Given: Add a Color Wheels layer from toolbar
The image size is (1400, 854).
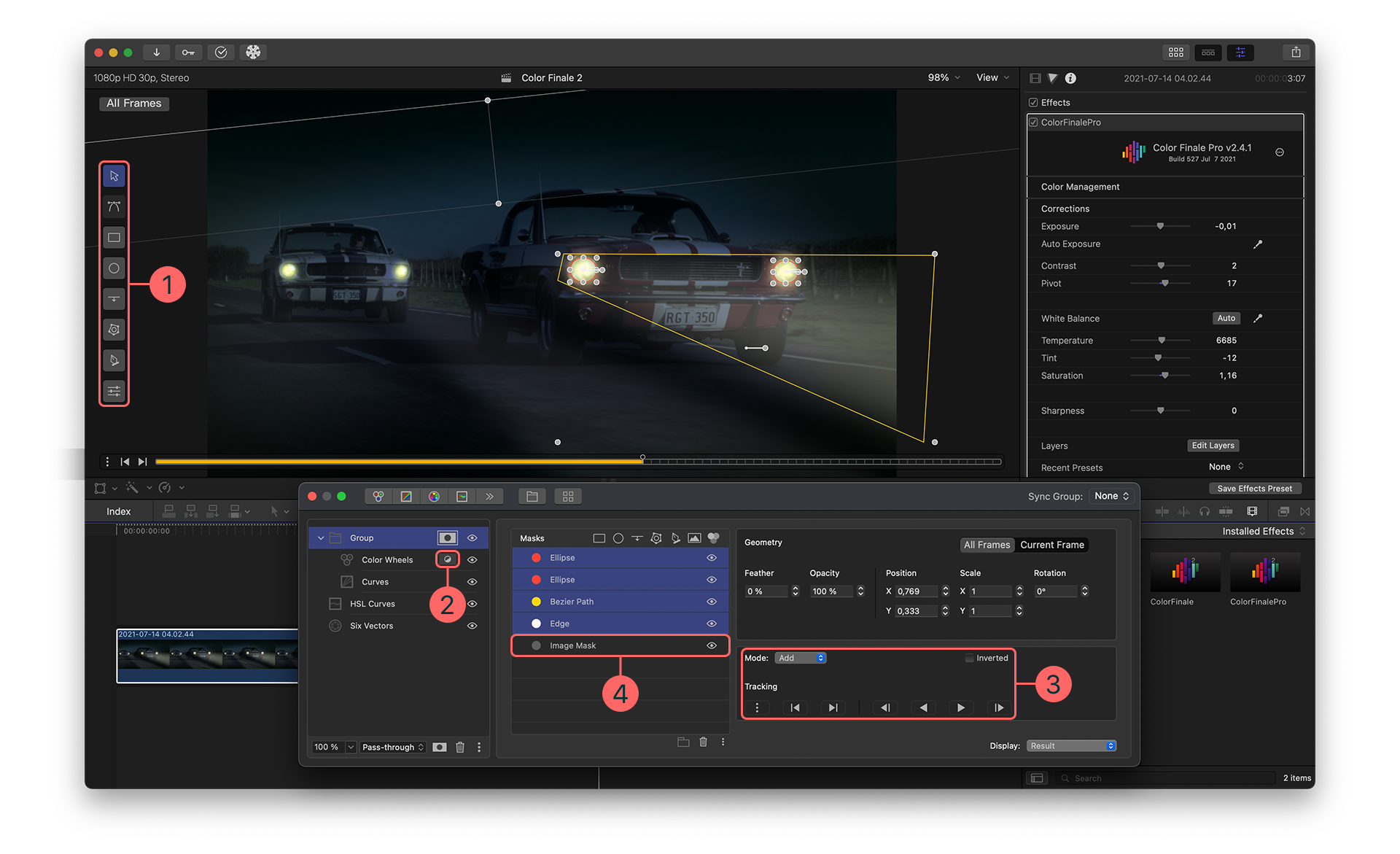Looking at the screenshot, I should click(378, 497).
